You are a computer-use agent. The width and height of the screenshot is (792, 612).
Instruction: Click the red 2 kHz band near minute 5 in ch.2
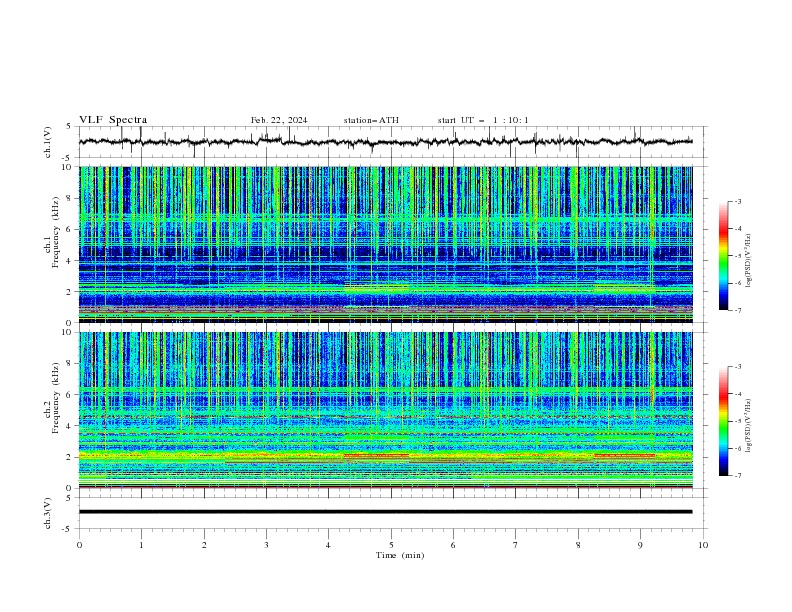[376, 455]
